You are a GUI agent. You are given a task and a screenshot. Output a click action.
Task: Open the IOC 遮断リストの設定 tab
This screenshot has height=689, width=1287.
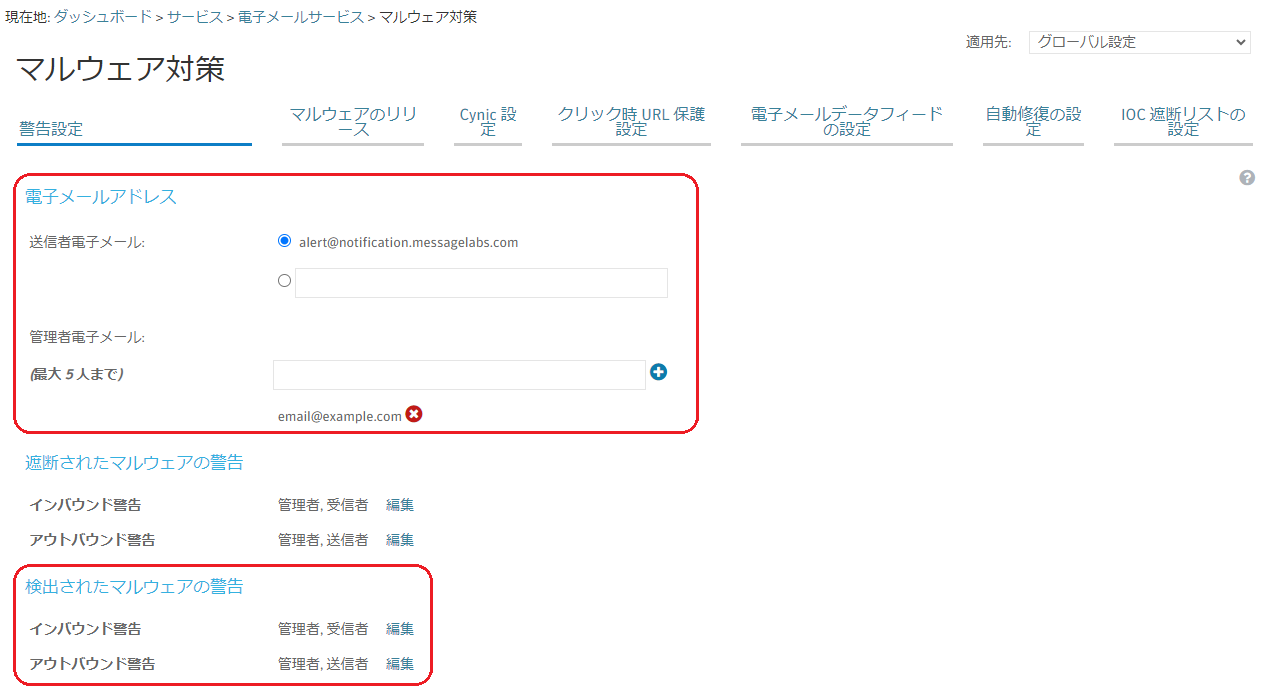(x=1183, y=122)
